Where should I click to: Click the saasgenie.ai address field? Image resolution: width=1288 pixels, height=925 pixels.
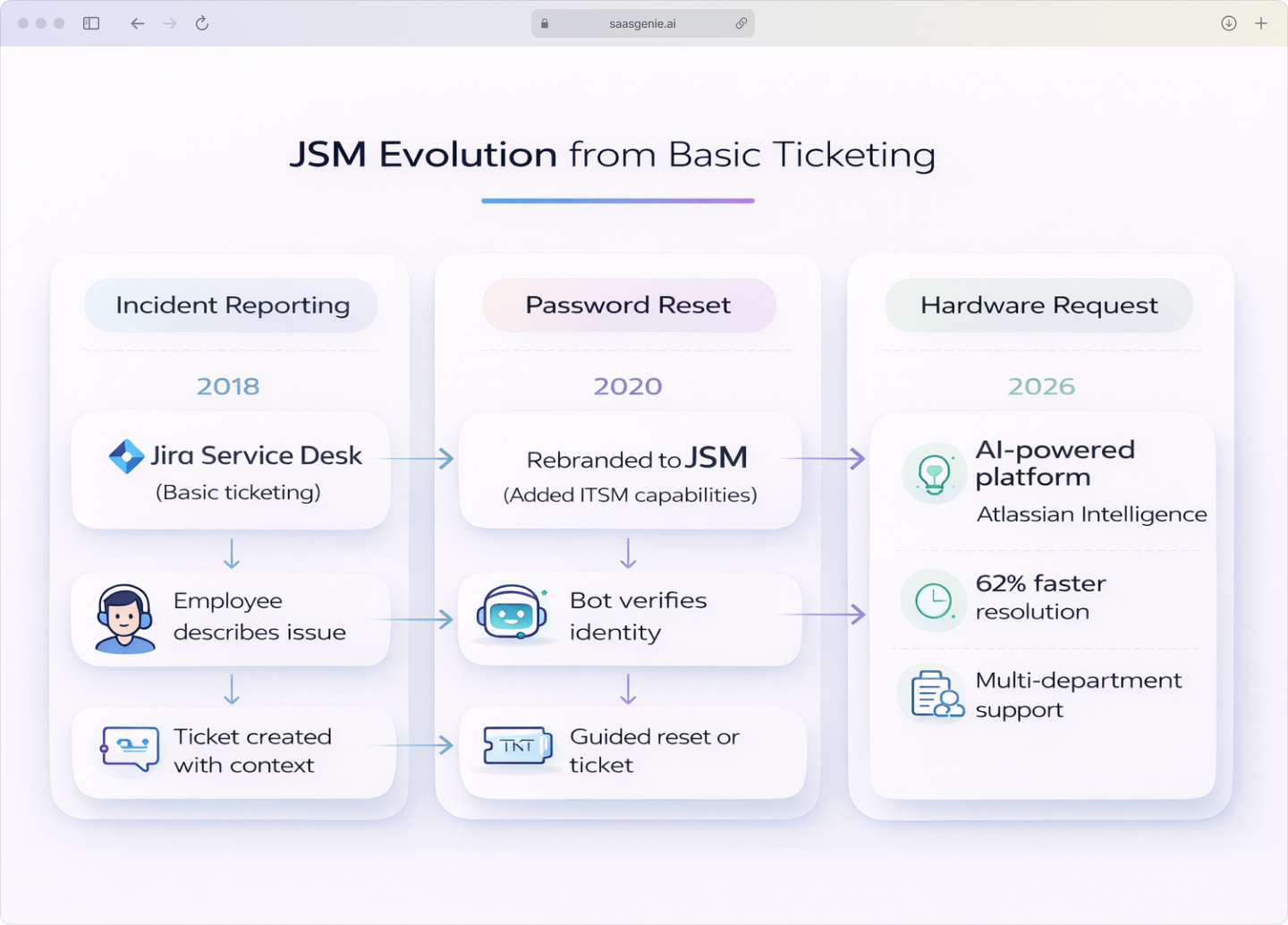click(643, 23)
